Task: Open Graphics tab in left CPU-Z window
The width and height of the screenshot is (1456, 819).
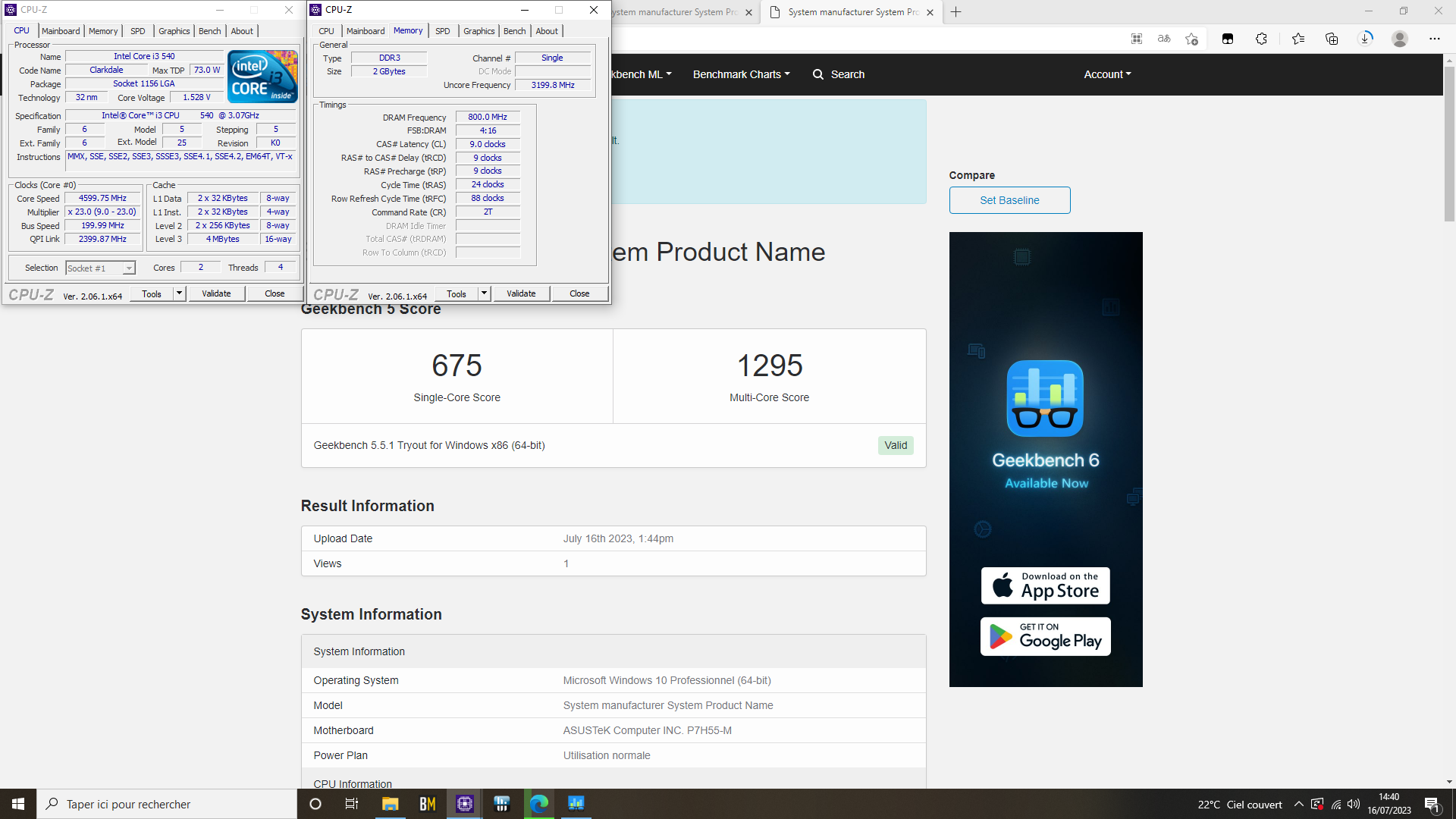Action: coord(174,31)
